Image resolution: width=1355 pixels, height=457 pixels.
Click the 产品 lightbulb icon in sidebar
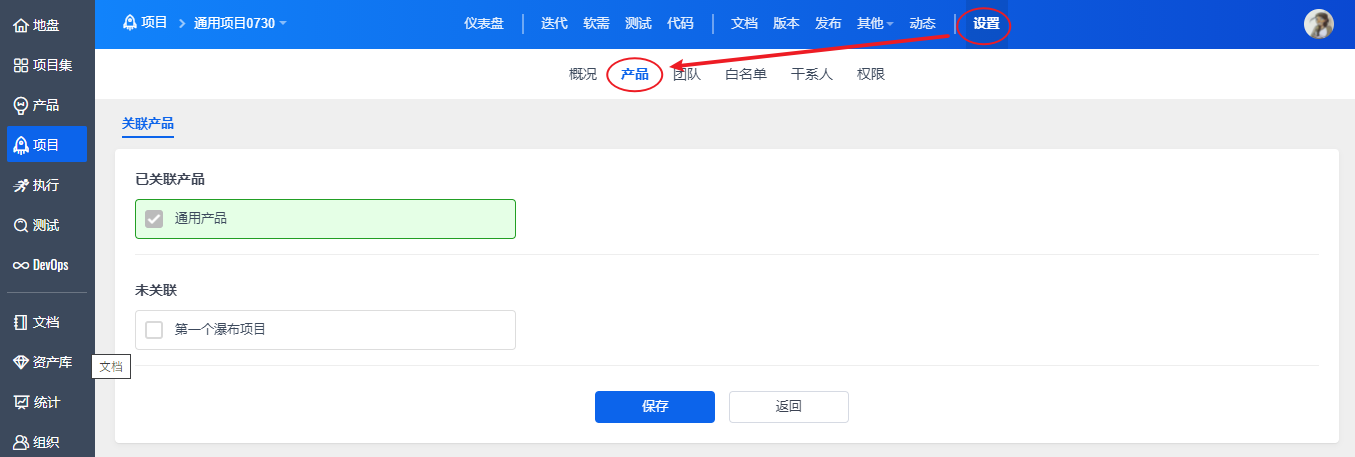coord(20,105)
